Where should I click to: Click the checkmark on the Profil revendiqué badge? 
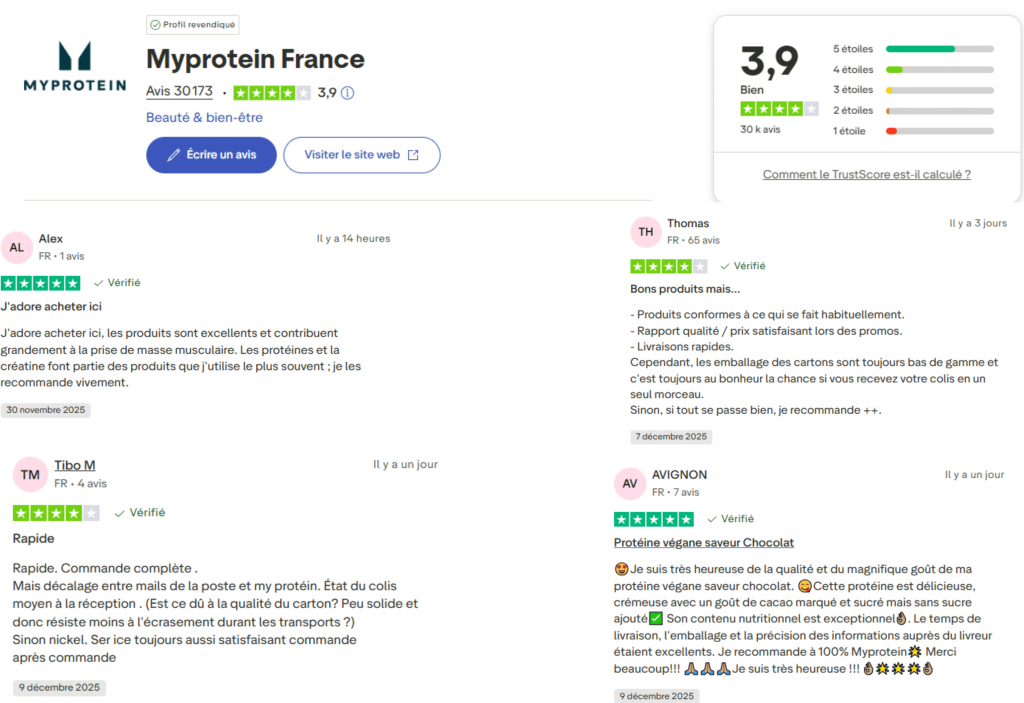(x=155, y=24)
